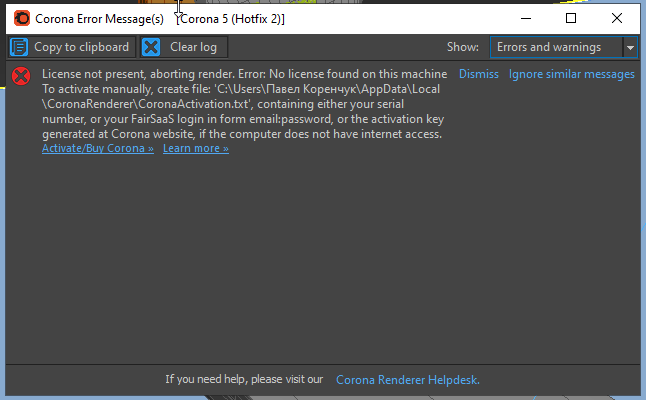Viewport: 646px width, 400px height.
Task: Click the license error message text
Action: [x=240, y=104]
